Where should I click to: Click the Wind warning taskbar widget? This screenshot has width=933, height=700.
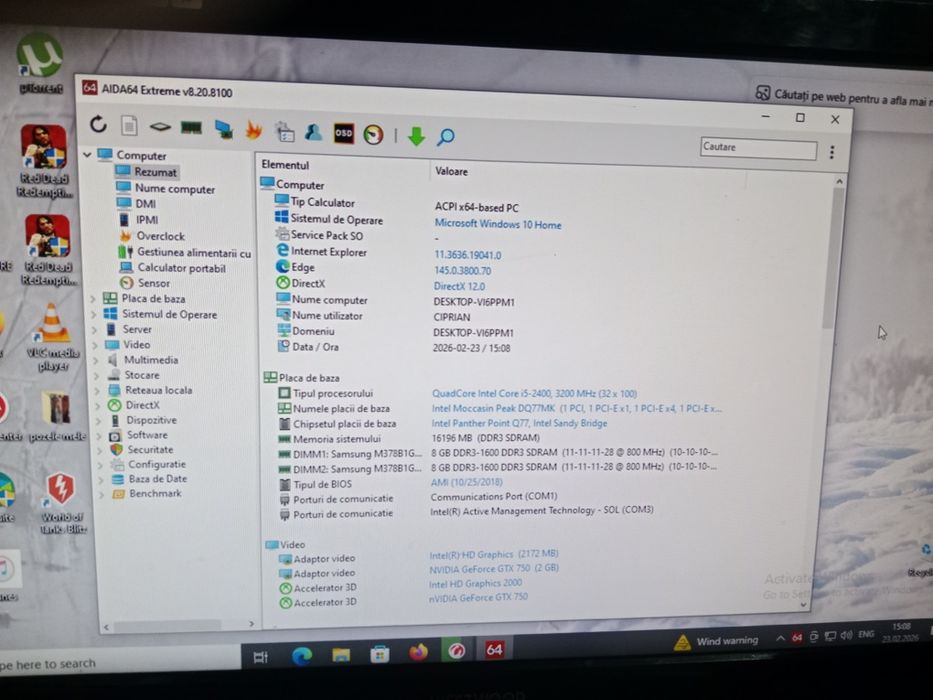[716, 641]
